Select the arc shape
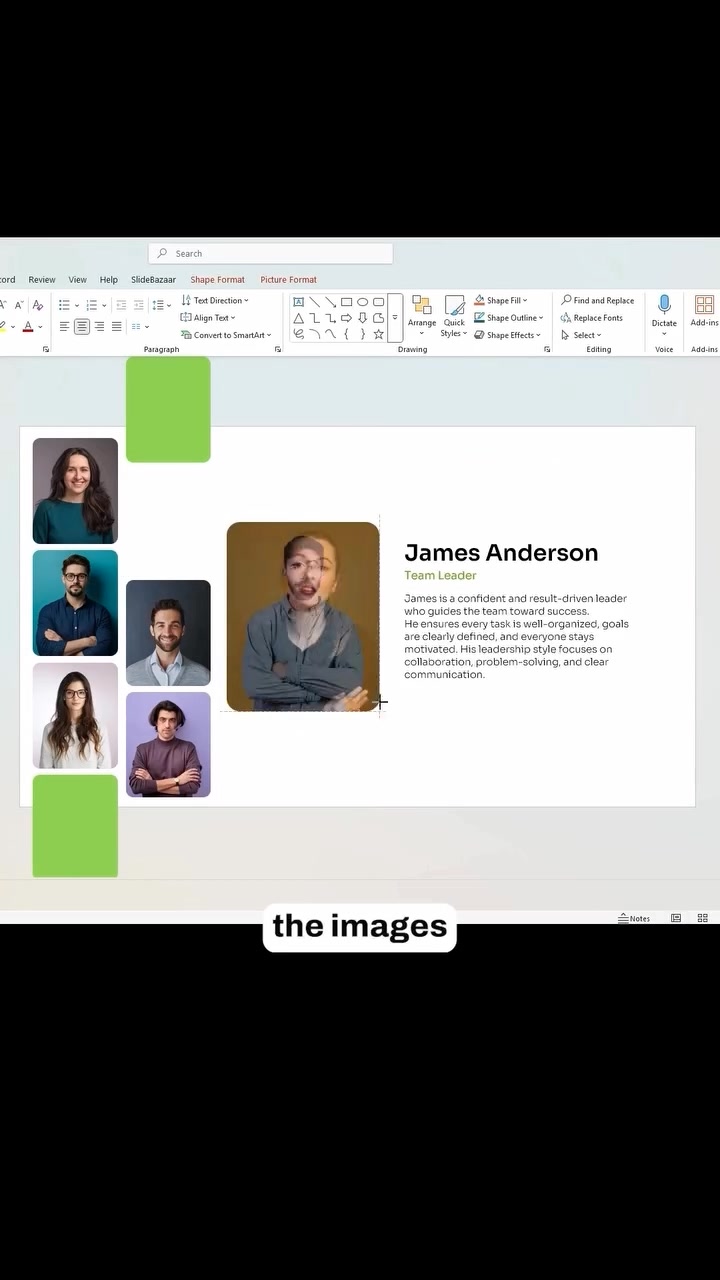 [314, 334]
